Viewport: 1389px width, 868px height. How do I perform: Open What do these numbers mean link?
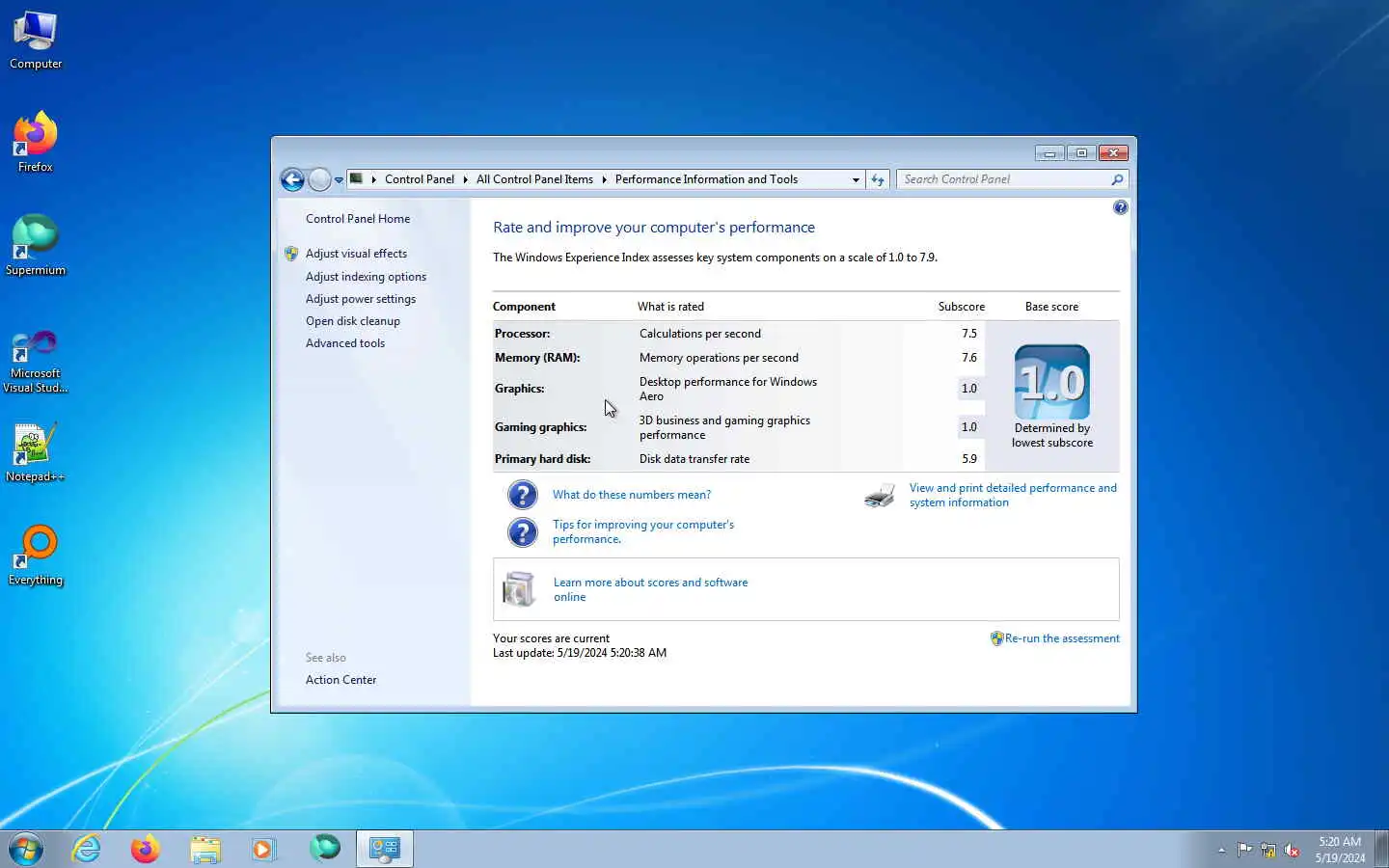(x=632, y=495)
